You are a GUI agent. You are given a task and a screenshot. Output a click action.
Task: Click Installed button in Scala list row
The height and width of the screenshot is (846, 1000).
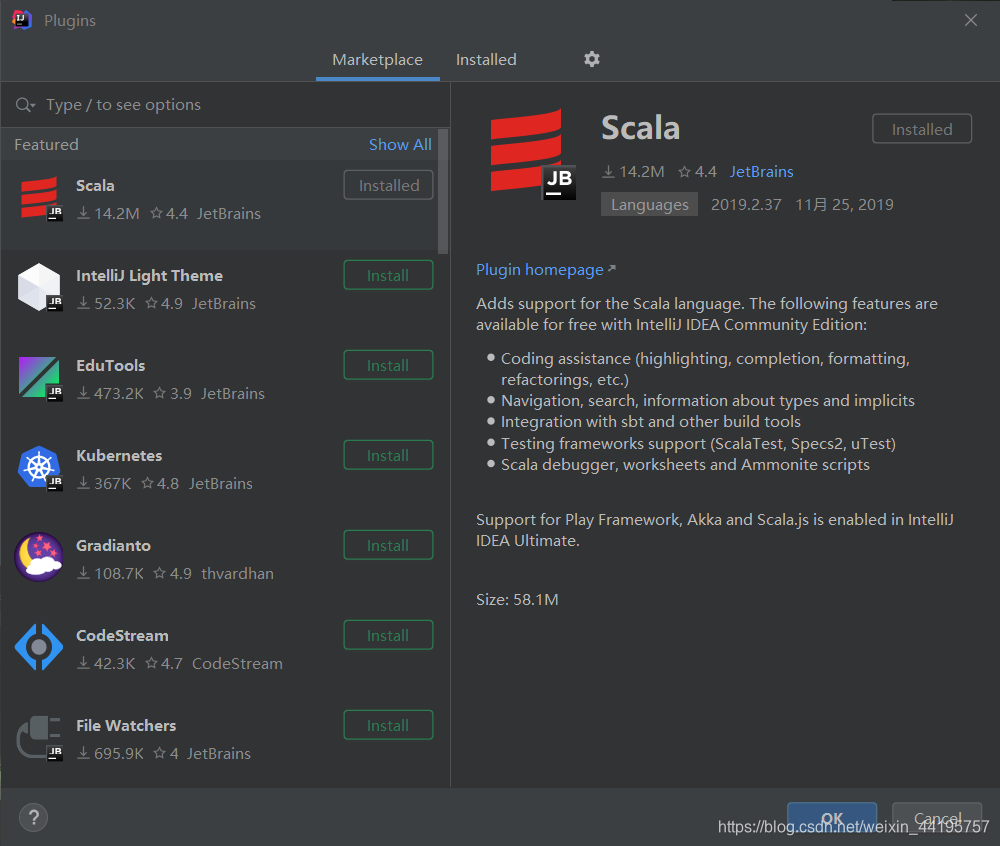pos(388,185)
